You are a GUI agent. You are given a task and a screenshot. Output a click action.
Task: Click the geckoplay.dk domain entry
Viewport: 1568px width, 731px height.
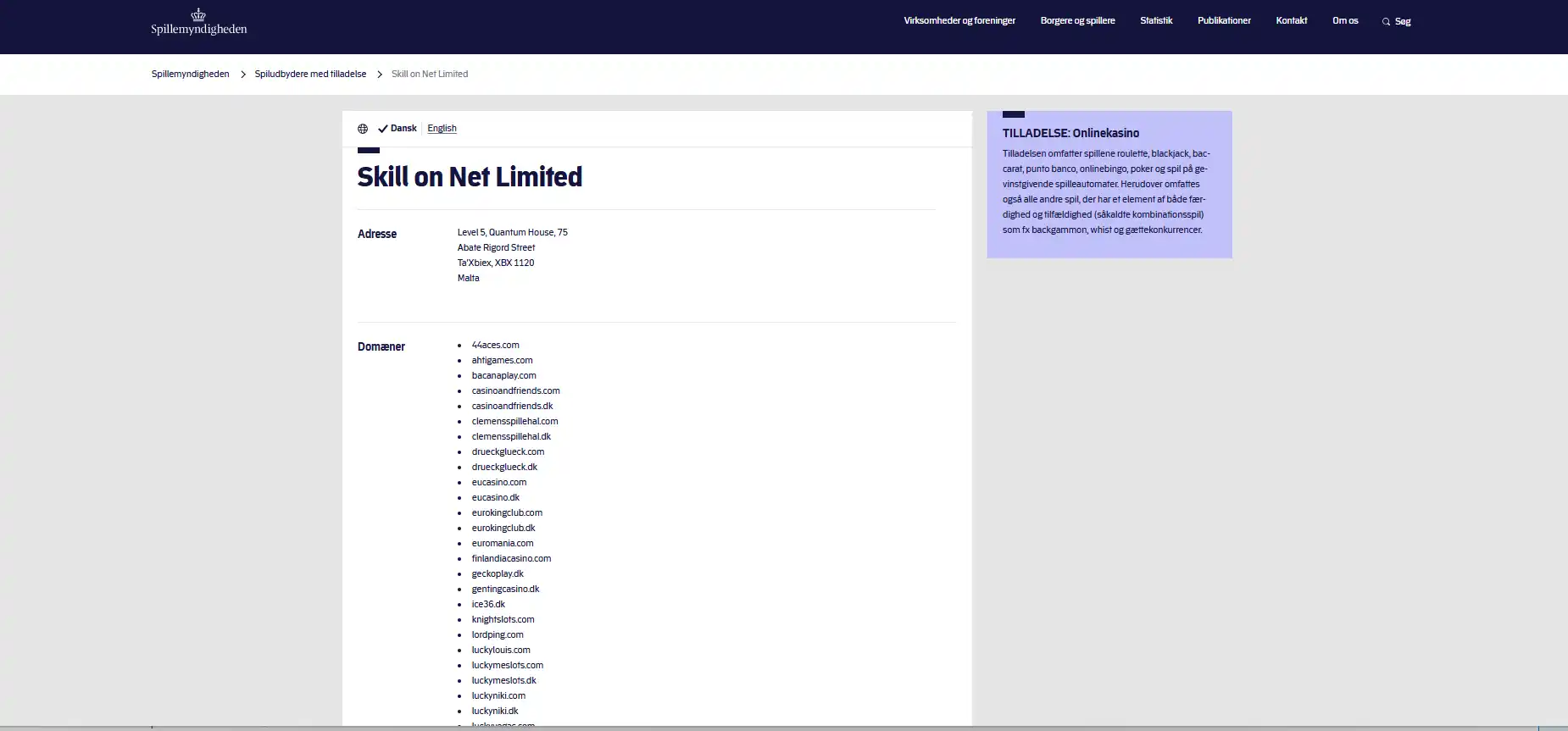498,574
